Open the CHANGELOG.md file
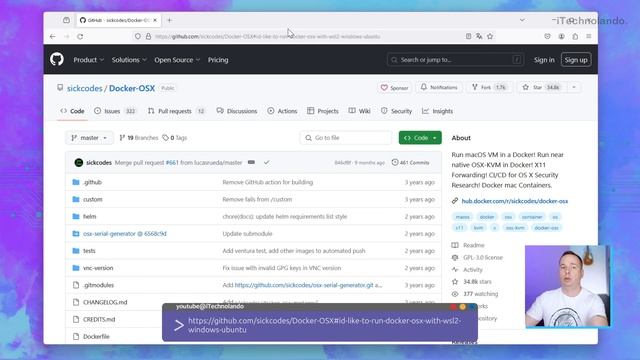 point(105,302)
